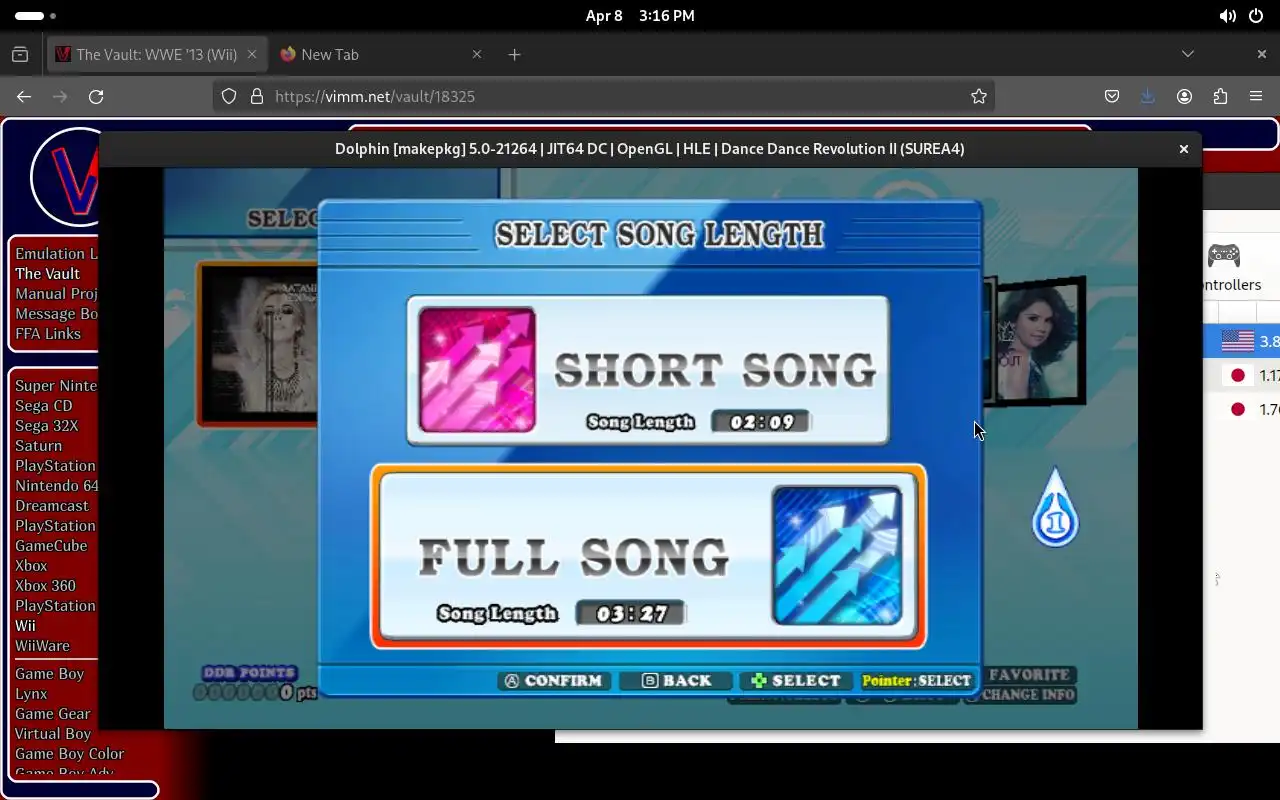Click the 02:09 song length value

tap(762, 422)
